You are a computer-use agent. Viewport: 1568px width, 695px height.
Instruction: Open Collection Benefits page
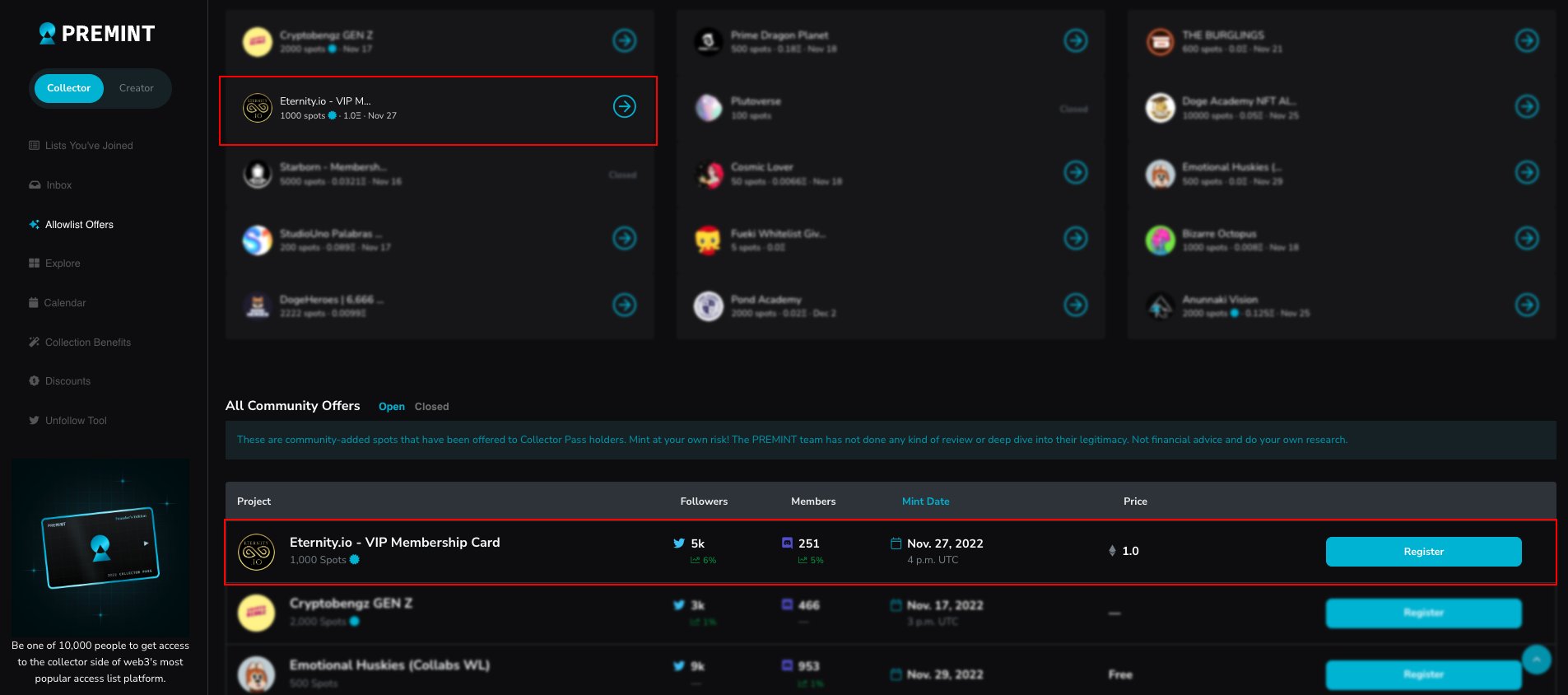(80, 343)
